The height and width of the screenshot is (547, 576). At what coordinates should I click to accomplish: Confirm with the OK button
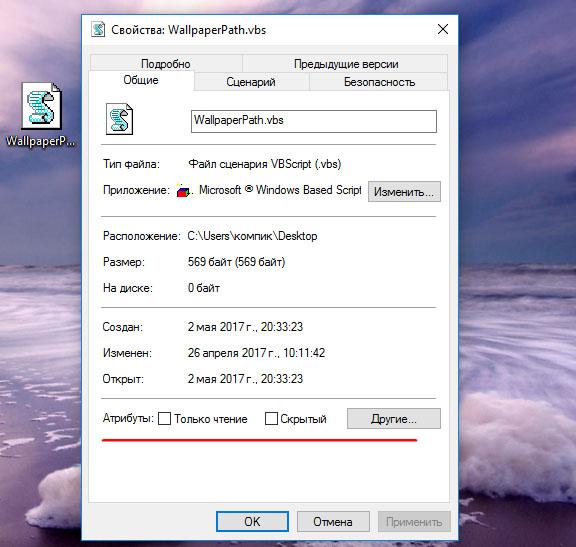252,521
